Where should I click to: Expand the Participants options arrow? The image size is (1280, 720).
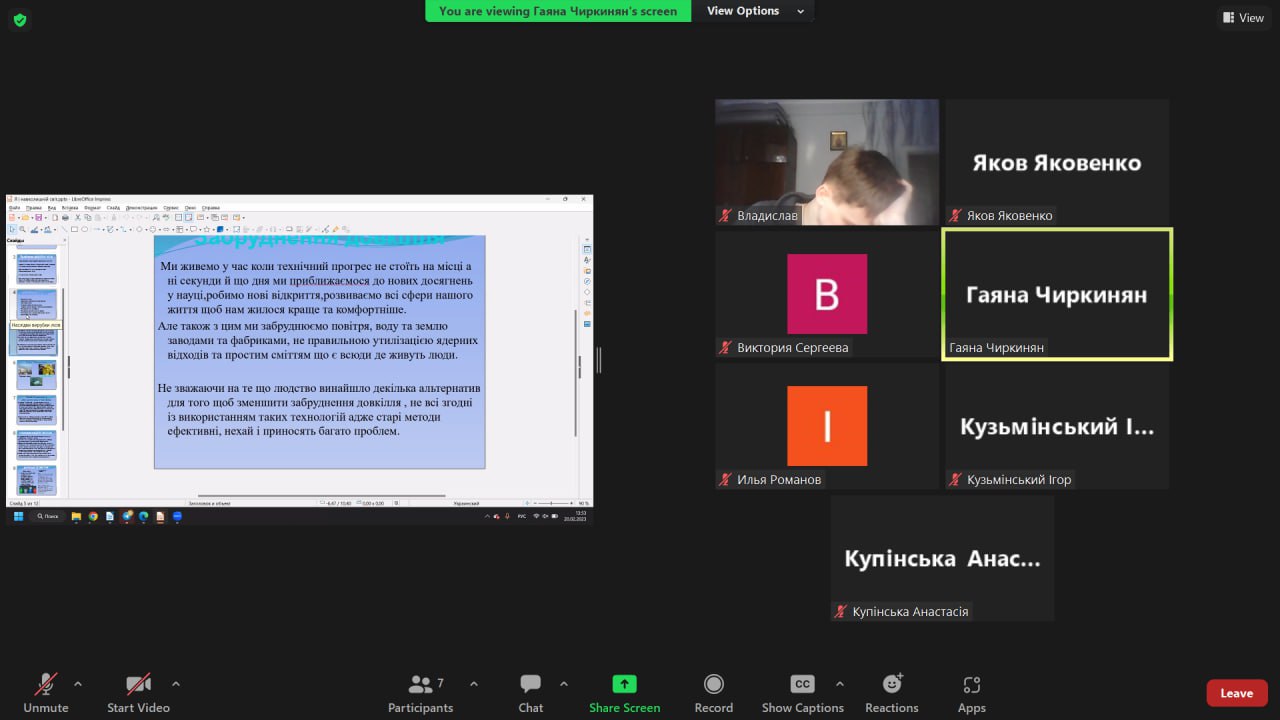(474, 684)
